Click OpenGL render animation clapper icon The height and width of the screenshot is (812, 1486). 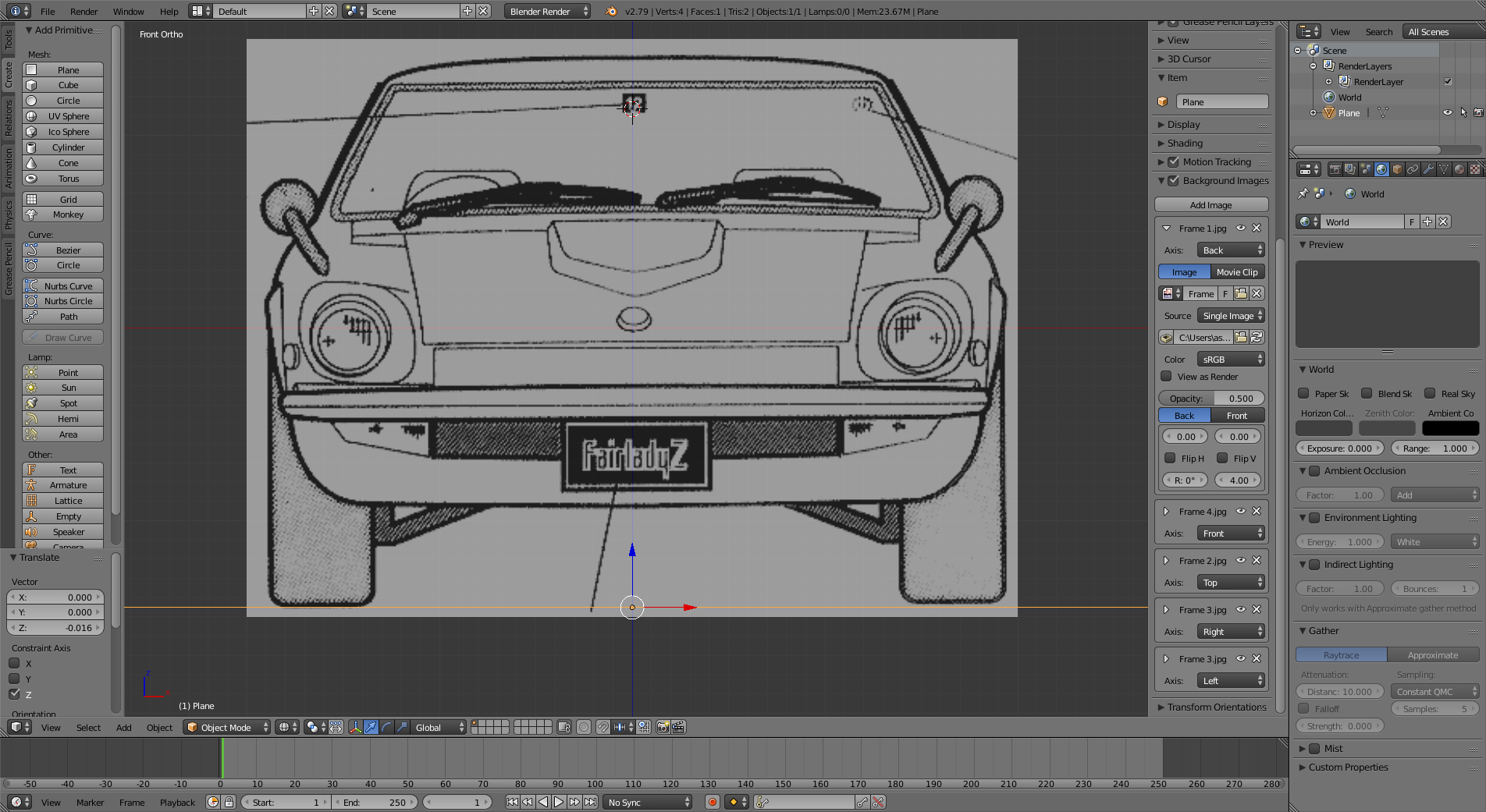click(x=678, y=727)
